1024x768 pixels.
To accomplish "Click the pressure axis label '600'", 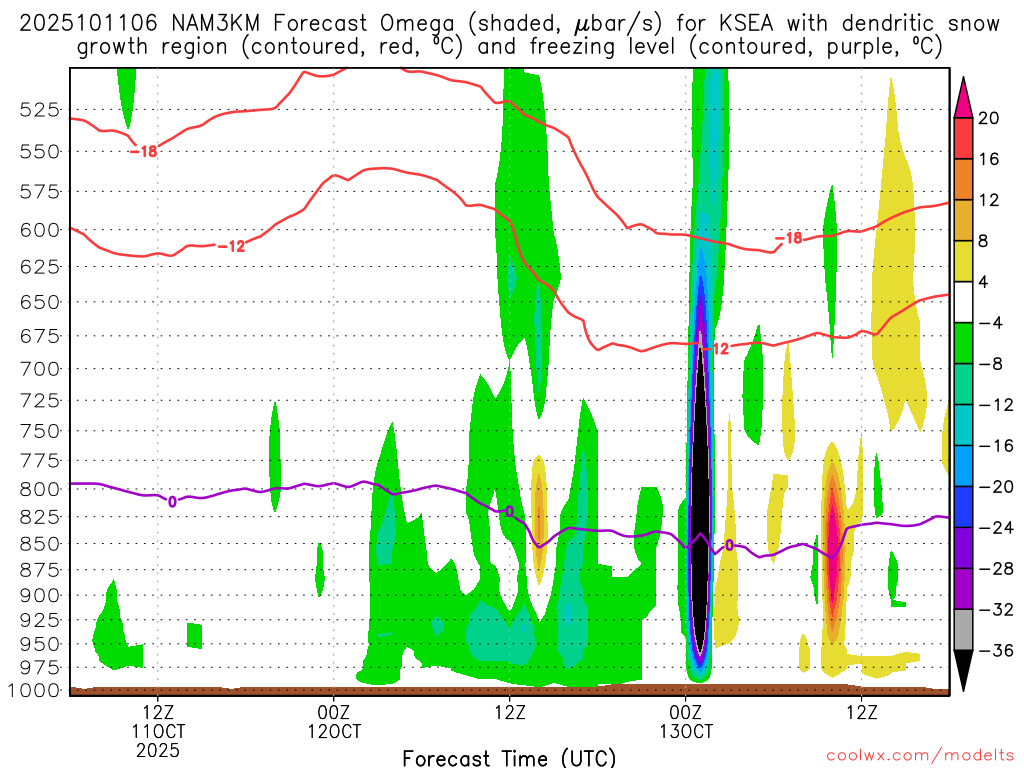I will pyautogui.click(x=40, y=230).
